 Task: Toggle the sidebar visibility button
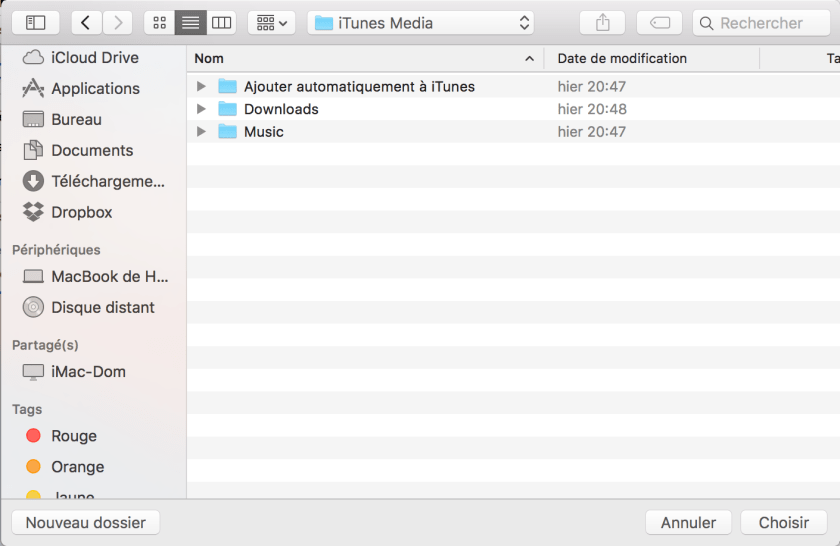coord(35,22)
